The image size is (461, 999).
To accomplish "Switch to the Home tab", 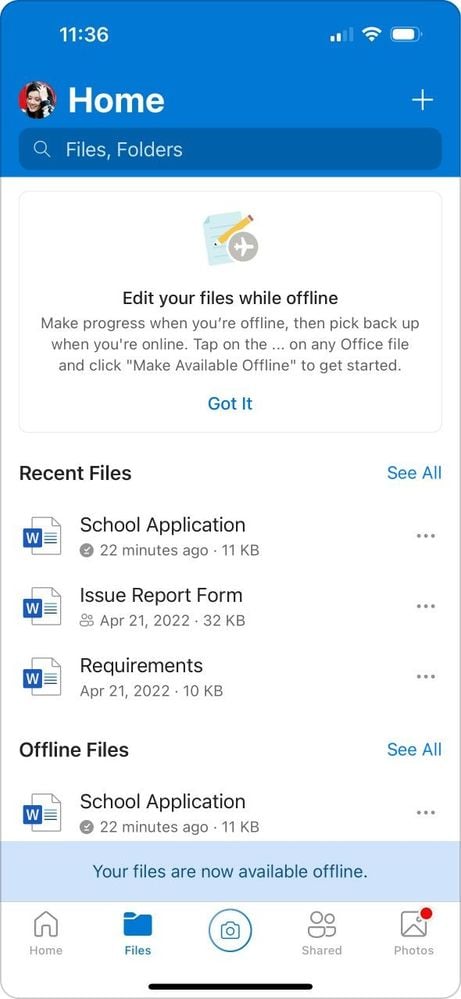I will coord(46,933).
